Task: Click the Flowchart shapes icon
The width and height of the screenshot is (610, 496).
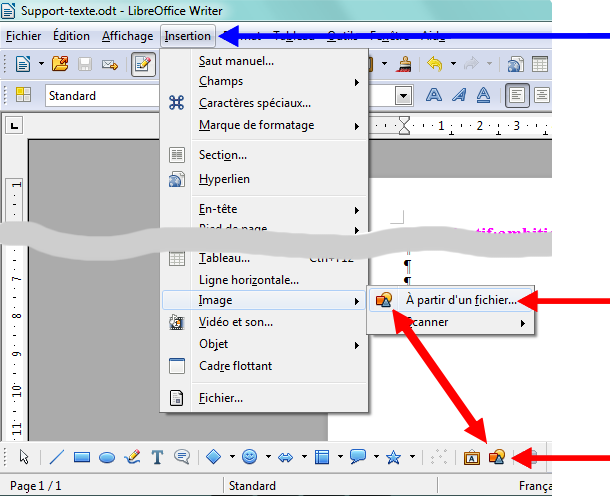Action: click(322, 457)
